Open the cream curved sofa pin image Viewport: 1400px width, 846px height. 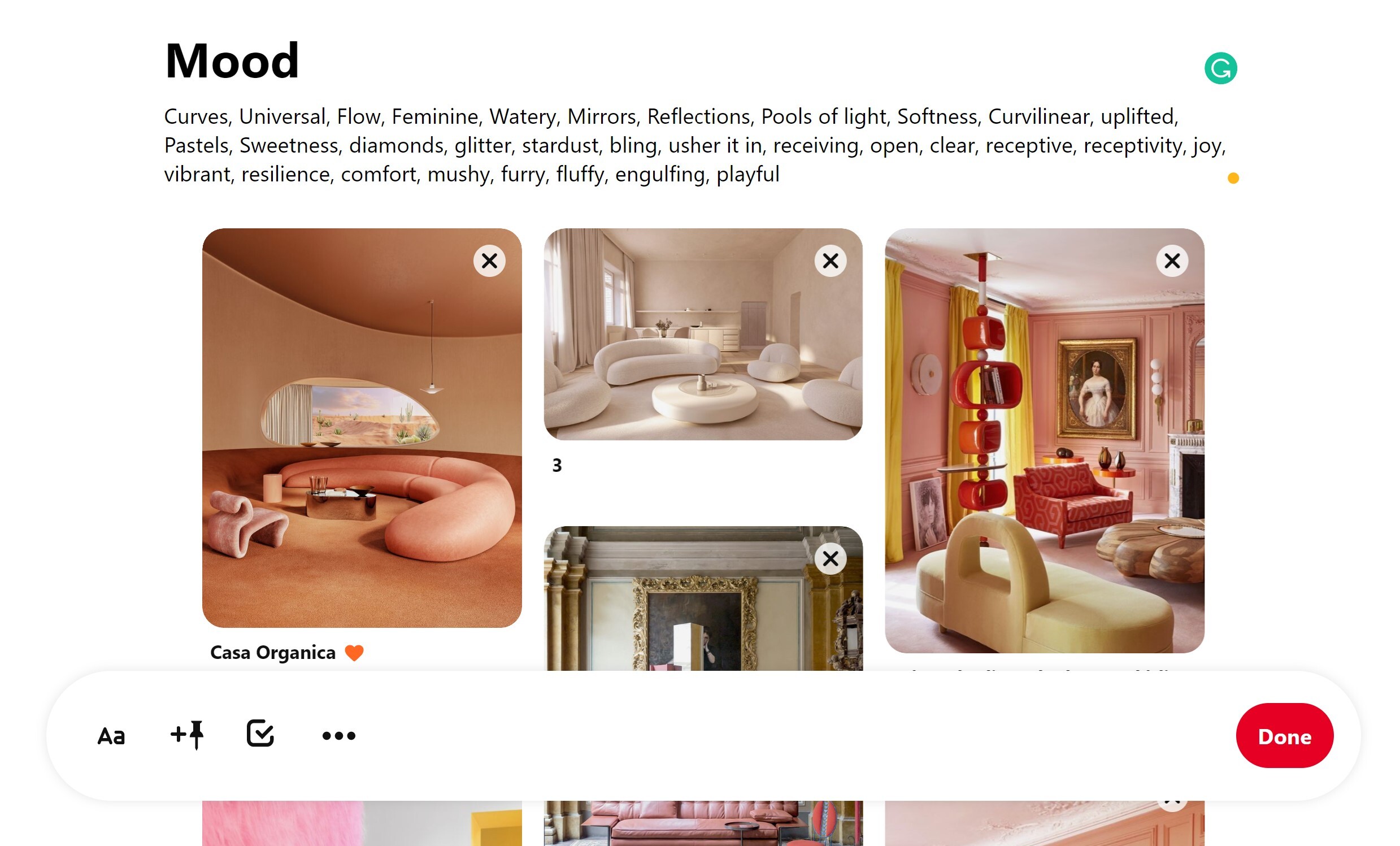pyautogui.click(x=703, y=334)
